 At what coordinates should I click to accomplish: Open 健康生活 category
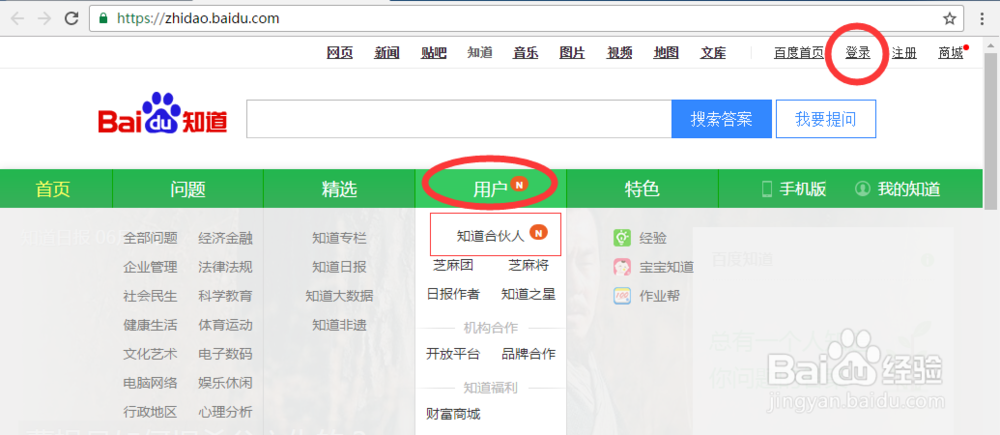tap(151, 325)
